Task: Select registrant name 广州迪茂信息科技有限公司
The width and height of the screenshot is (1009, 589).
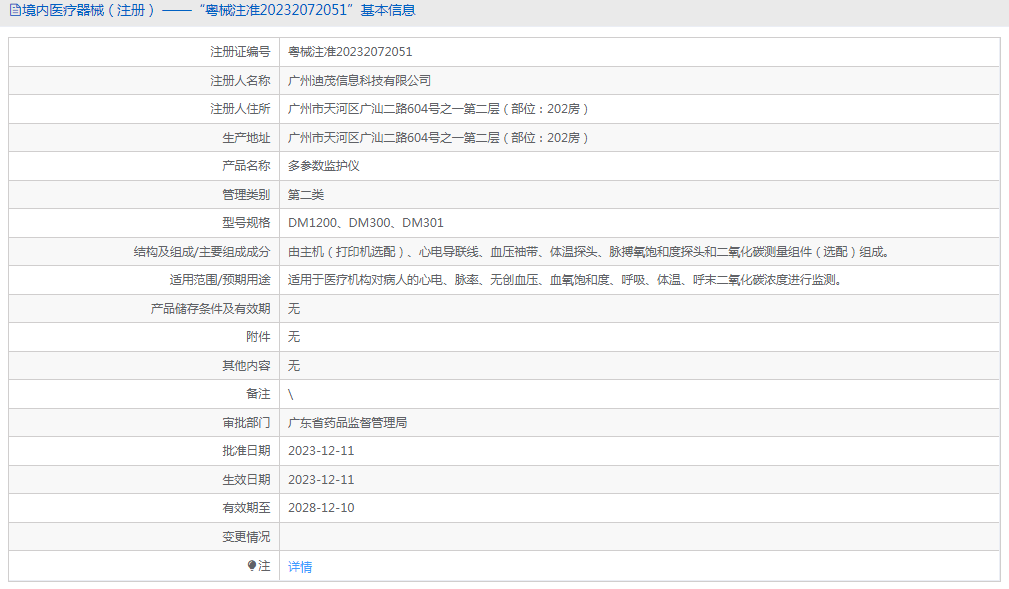Action: point(359,80)
